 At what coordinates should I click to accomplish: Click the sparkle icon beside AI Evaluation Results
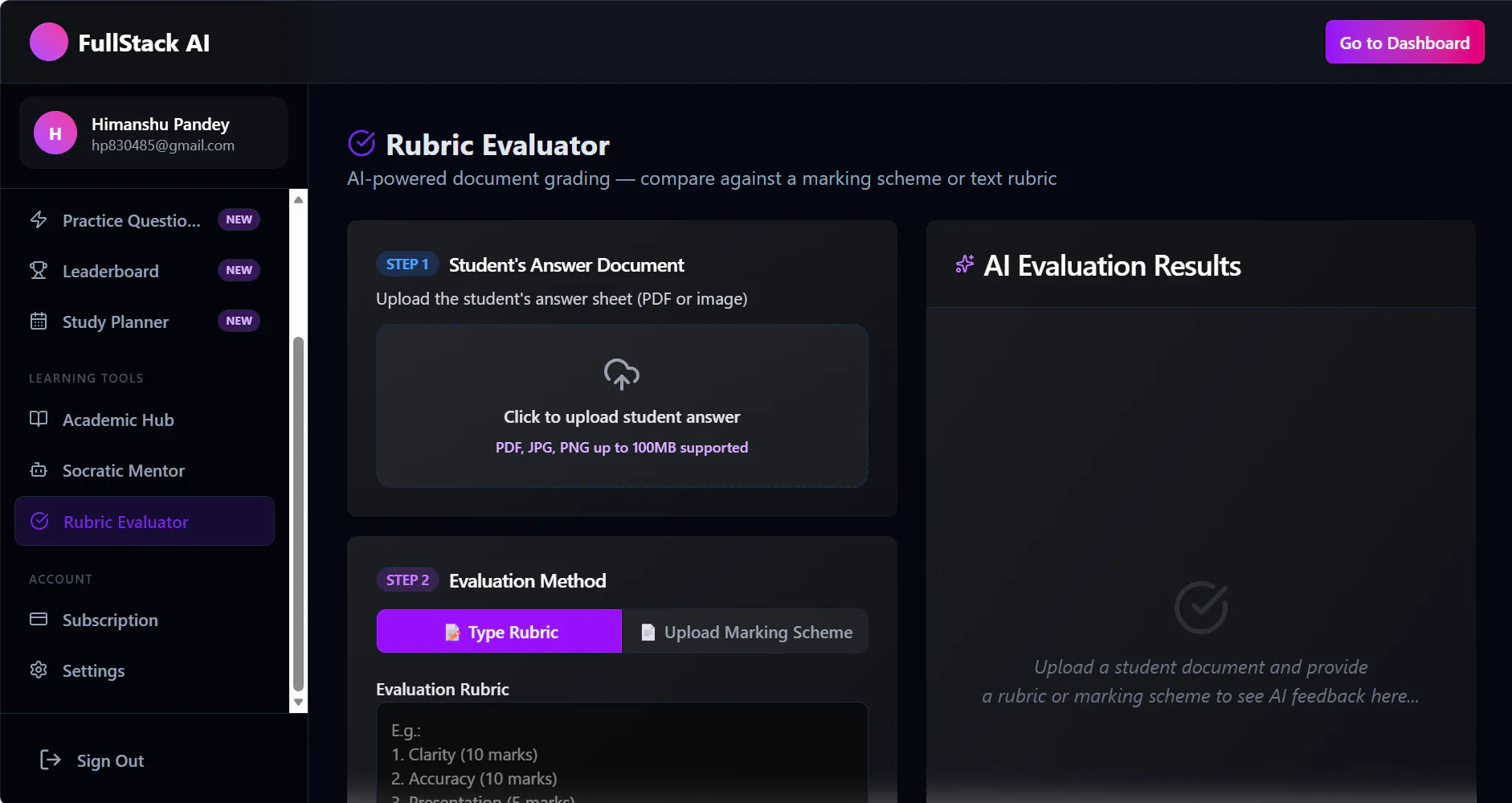click(964, 264)
